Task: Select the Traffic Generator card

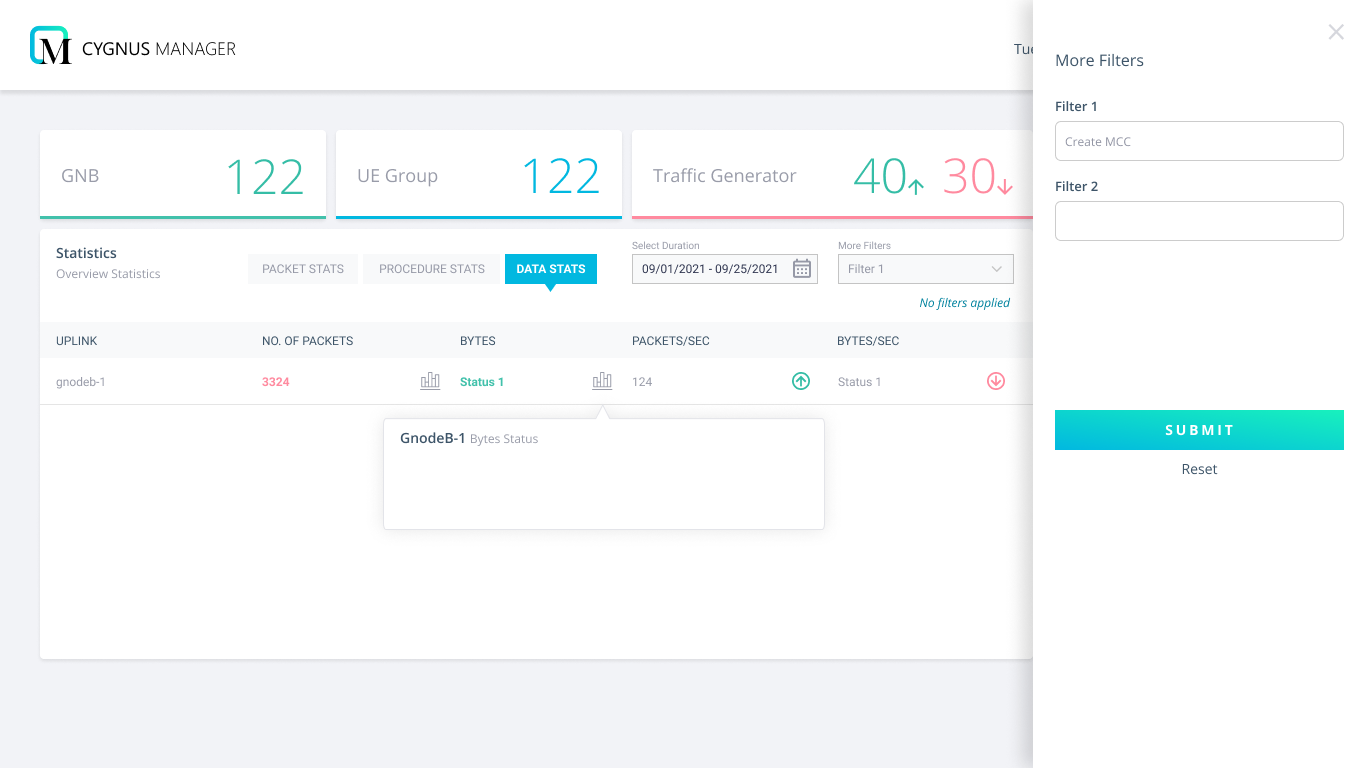Action: point(832,175)
